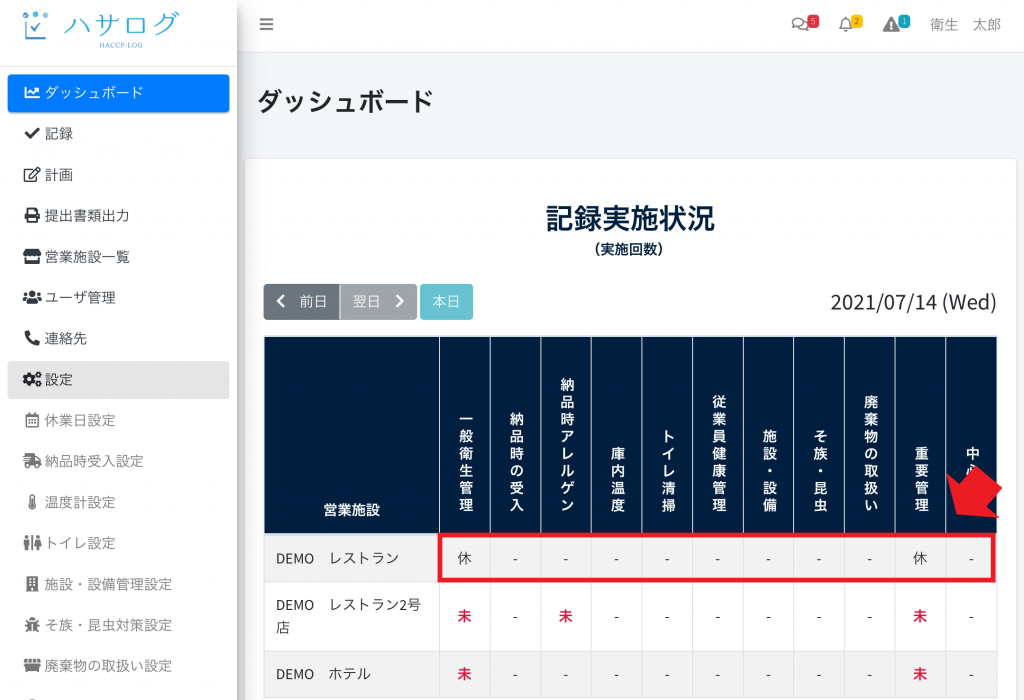Click the hamburger menu icon
1024x700 pixels.
click(x=266, y=25)
